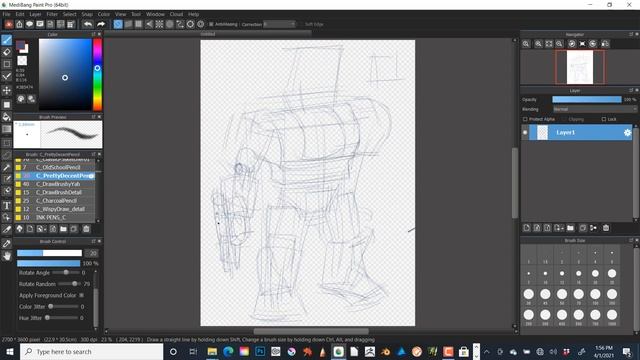640x360 pixels.
Task: Open the Windows Start menu
Action: pos(9,351)
